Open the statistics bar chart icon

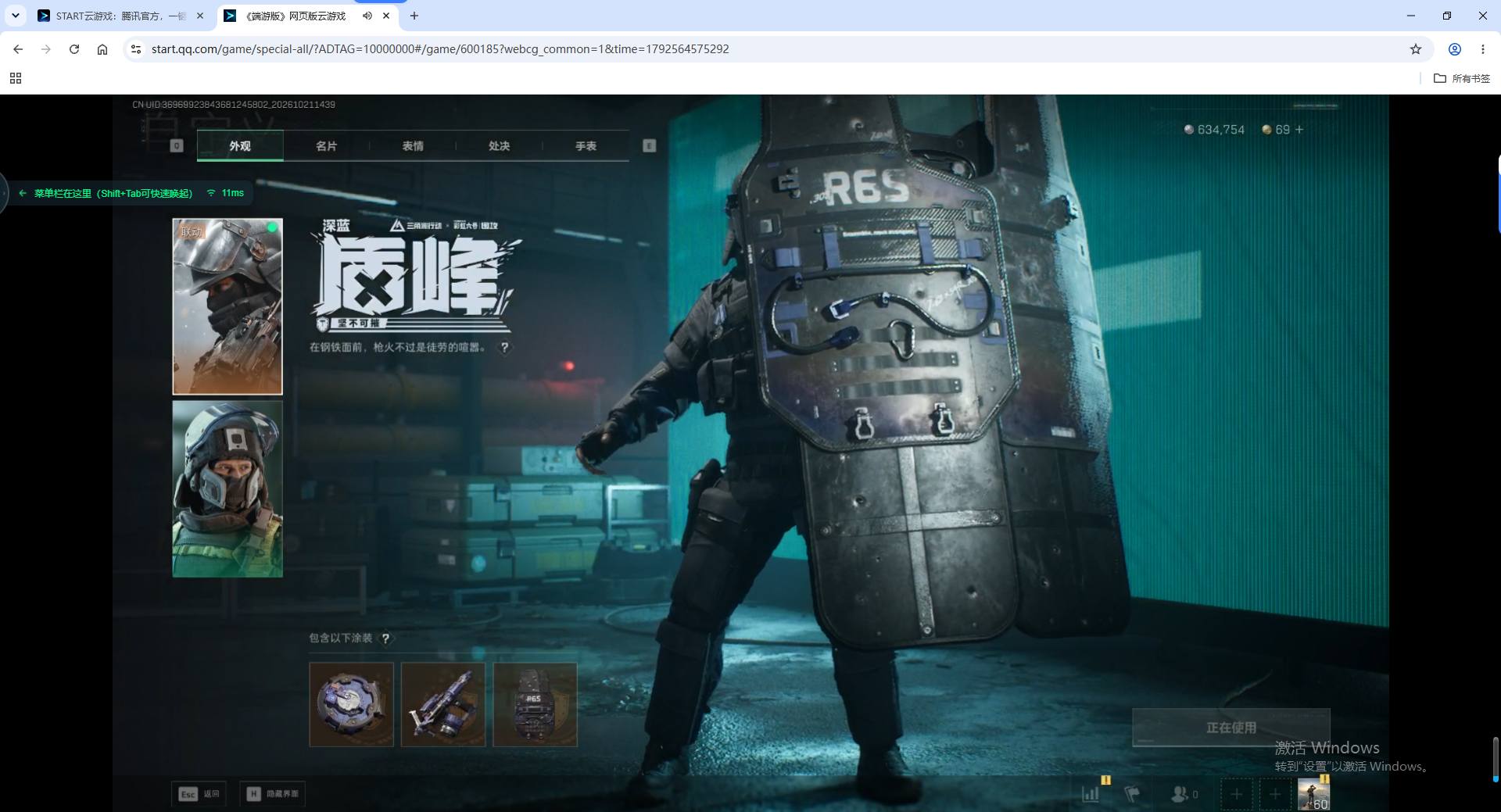1091,794
